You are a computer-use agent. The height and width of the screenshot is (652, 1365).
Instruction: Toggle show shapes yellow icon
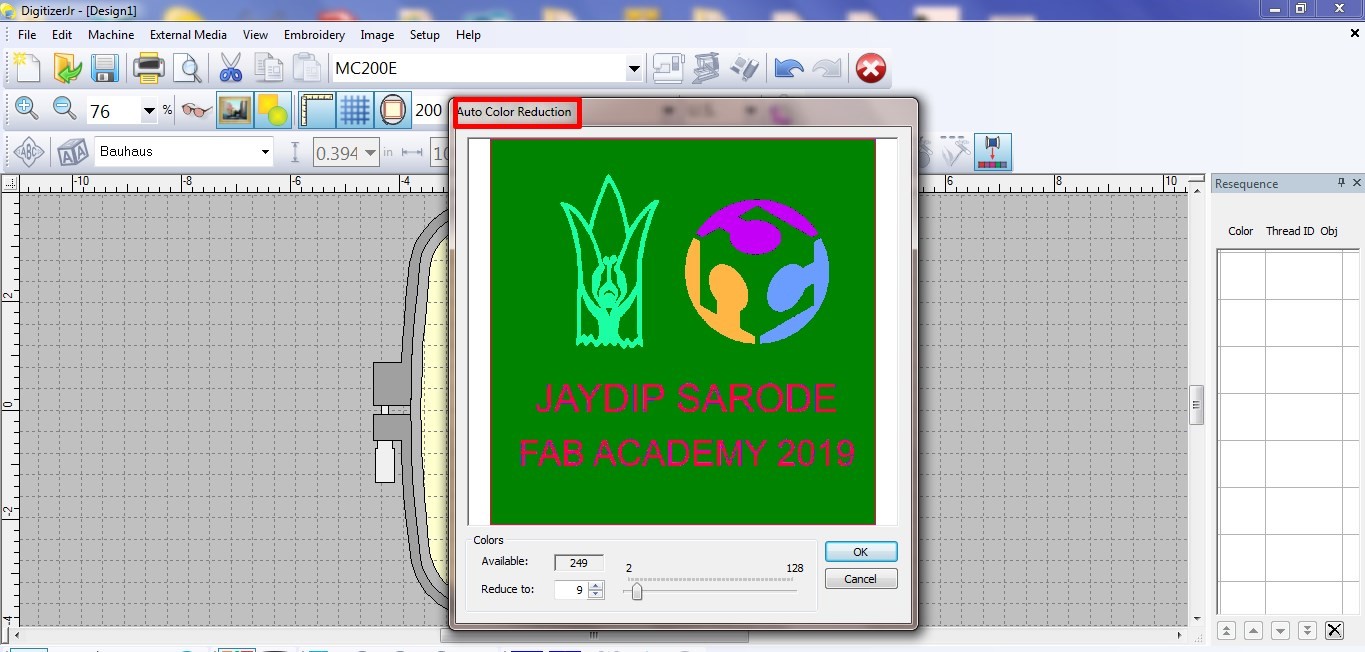click(x=273, y=110)
